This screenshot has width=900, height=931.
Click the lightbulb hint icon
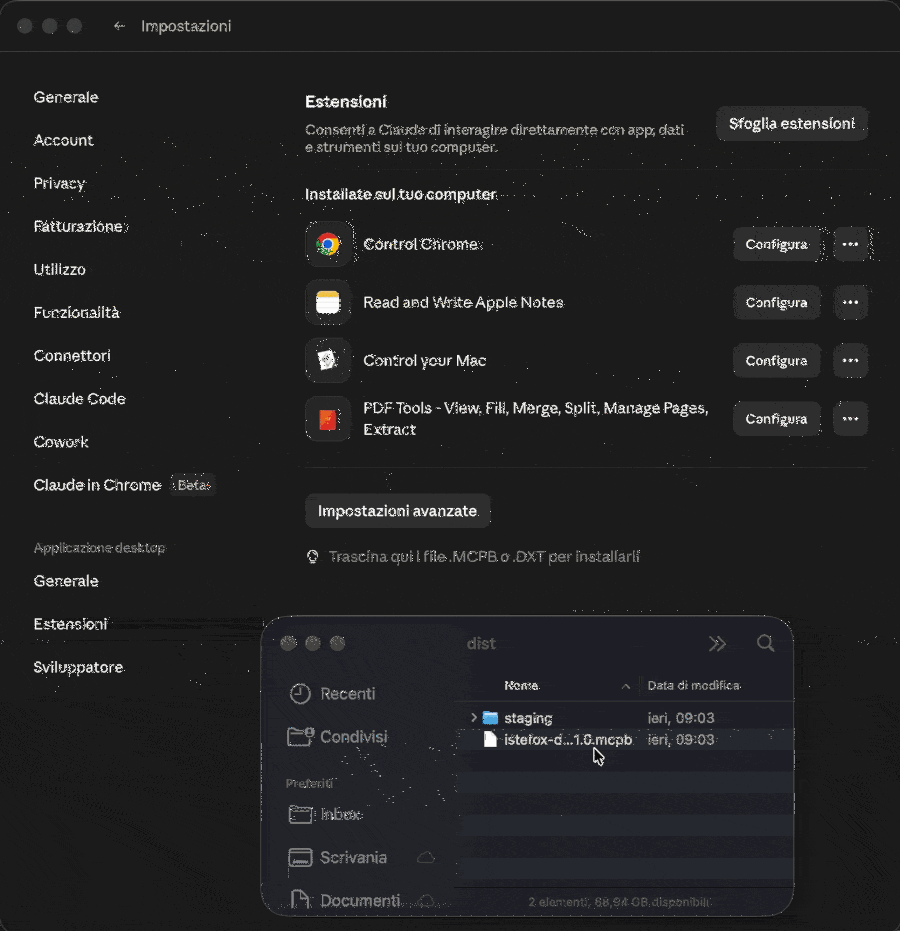click(x=312, y=556)
